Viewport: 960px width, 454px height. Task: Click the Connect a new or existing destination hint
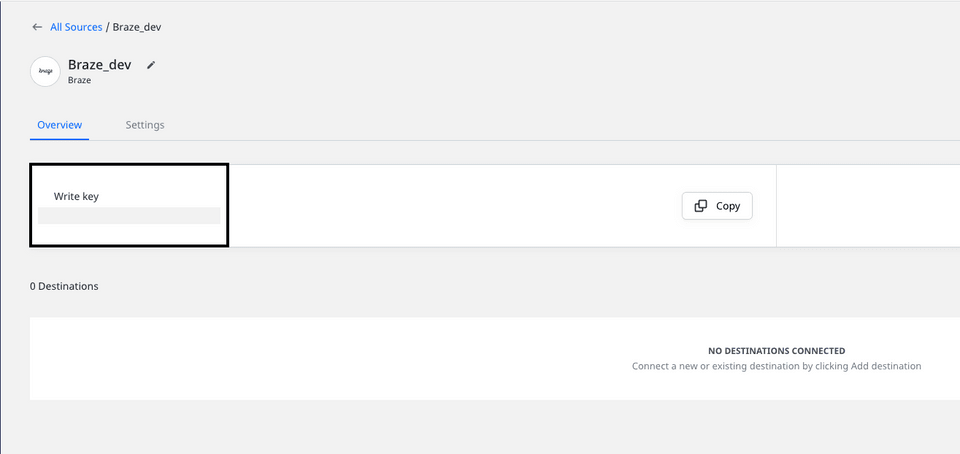776,366
